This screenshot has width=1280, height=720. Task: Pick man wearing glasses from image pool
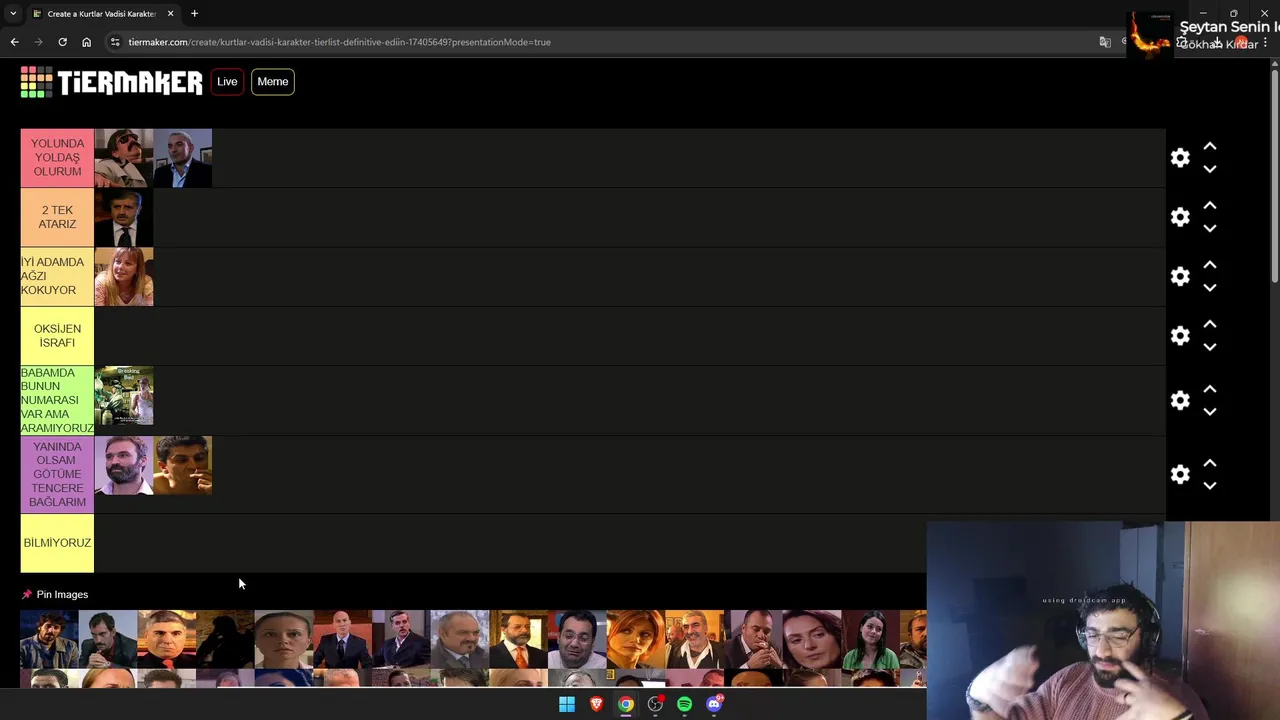[x=577, y=639]
